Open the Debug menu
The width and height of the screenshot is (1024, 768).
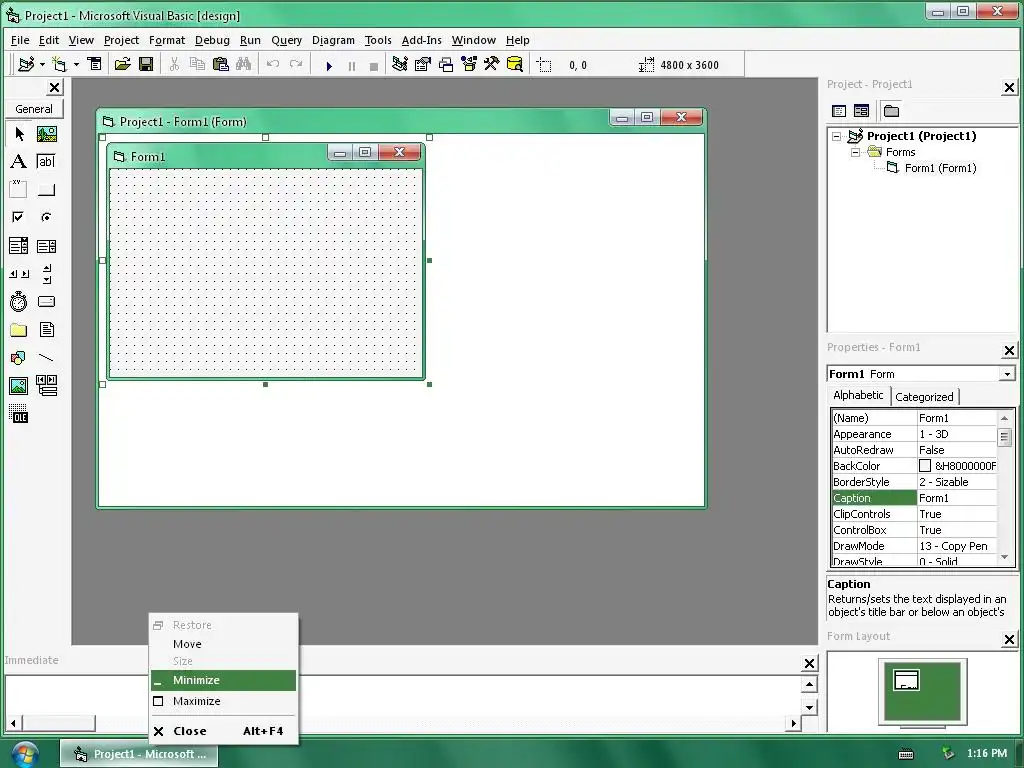(212, 40)
